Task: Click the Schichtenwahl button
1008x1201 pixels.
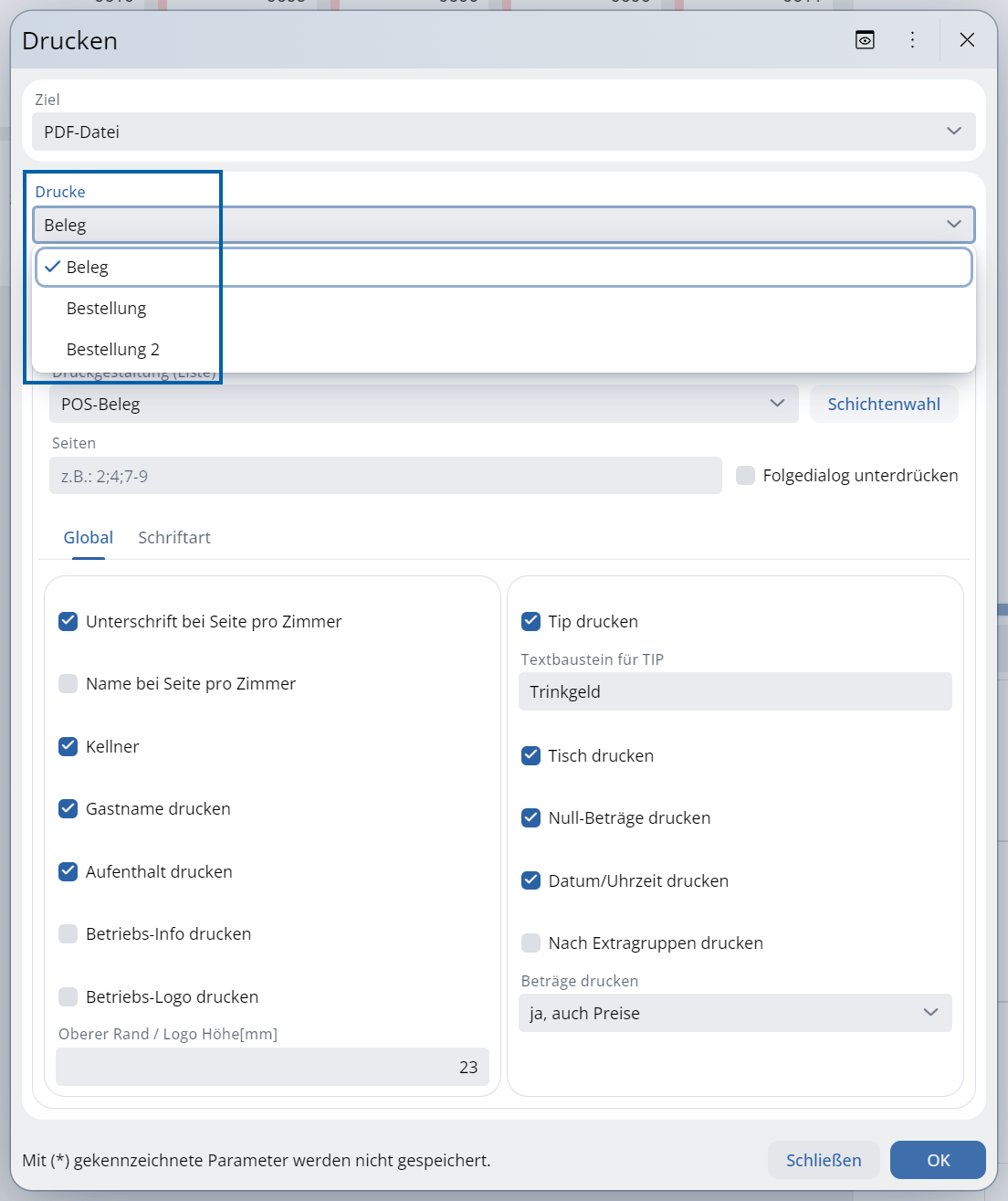Action: [x=883, y=404]
